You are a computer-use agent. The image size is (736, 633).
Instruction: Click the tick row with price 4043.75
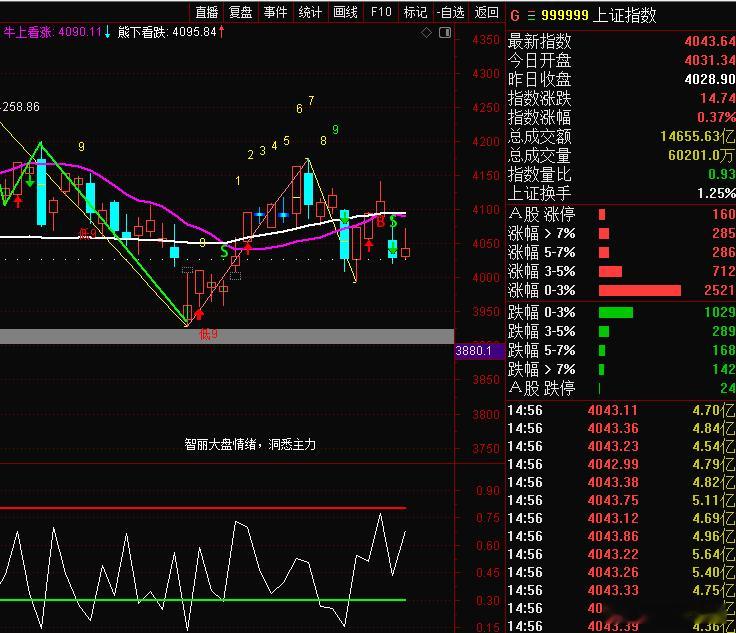click(621, 501)
